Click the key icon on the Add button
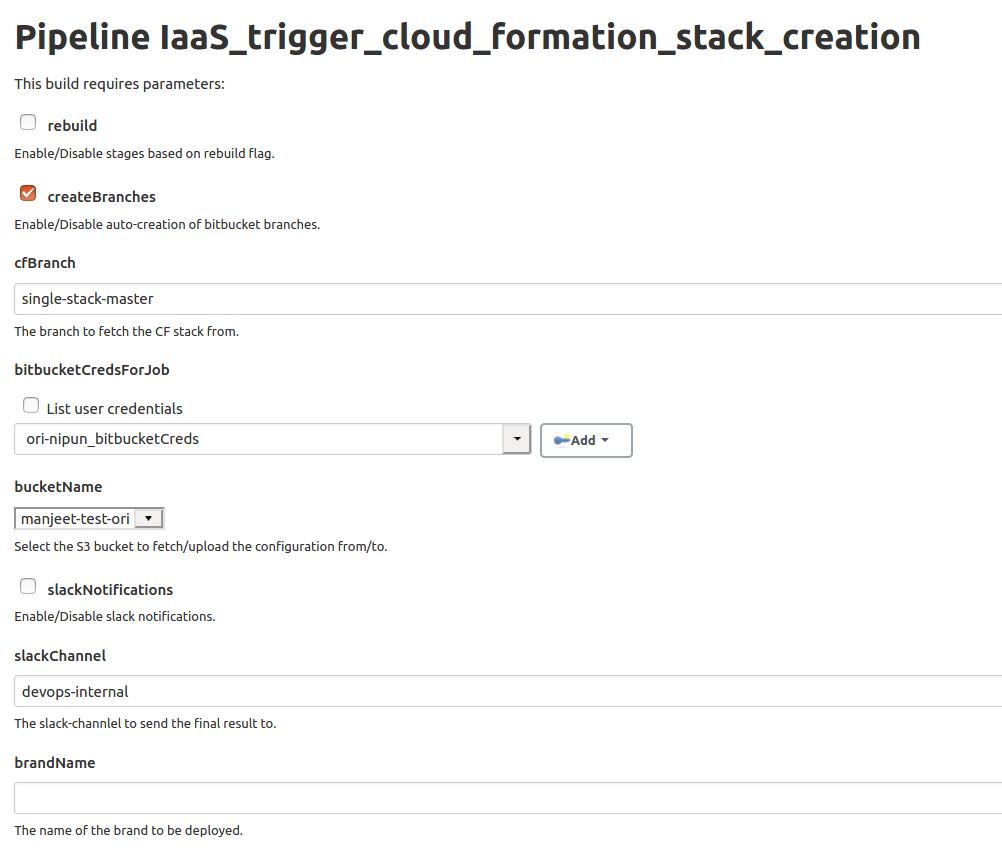Viewport: 1002px width, 855px height. [561, 440]
